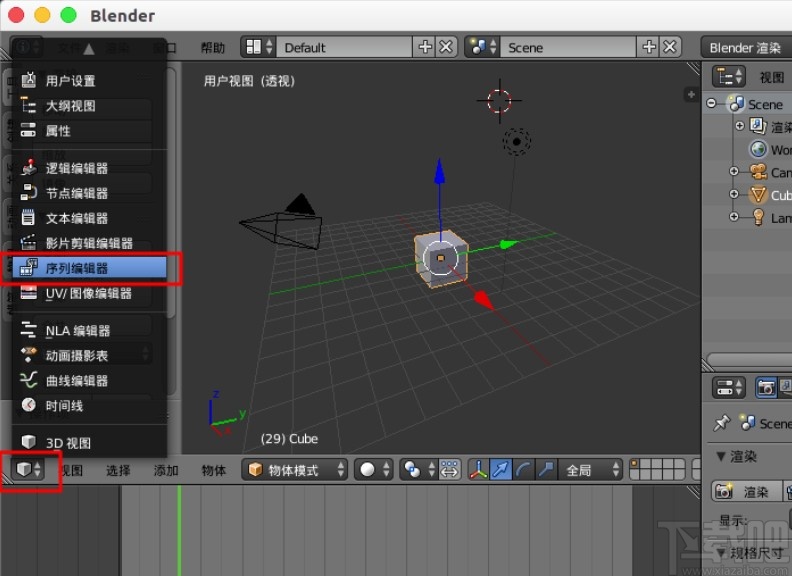Image resolution: width=792 pixels, height=576 pixels.
Task: Select the highlighted 序列编辑器 item
Action: coord(89,268)
